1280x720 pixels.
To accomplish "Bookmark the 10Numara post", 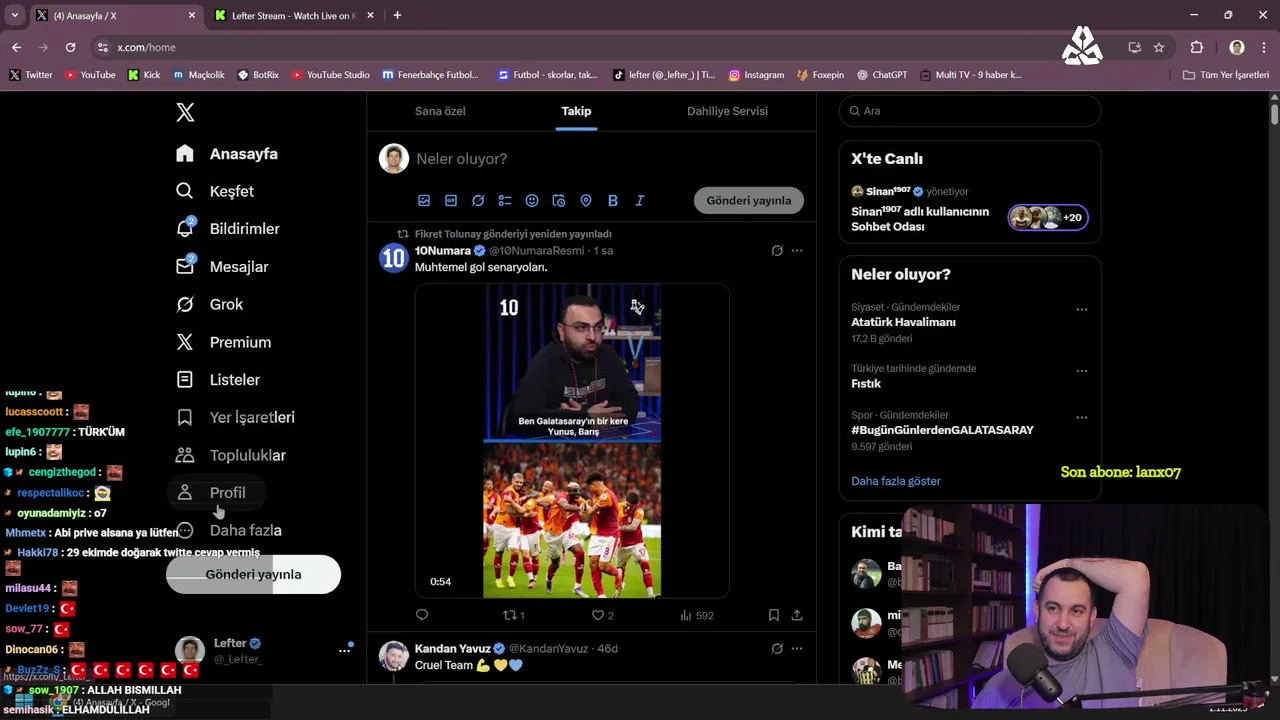I will [x=774, y=615].
